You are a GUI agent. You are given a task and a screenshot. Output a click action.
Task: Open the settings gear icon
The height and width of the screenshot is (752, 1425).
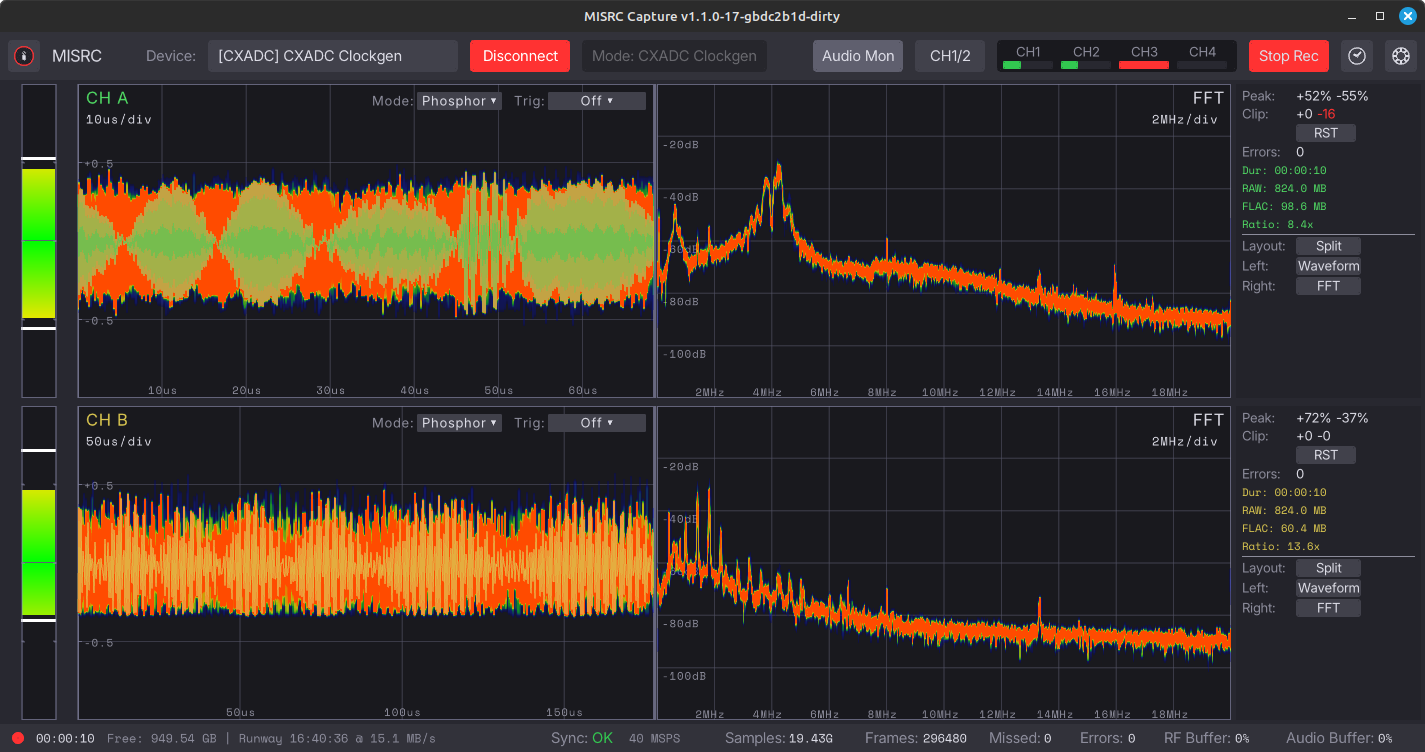point(1401,56)
